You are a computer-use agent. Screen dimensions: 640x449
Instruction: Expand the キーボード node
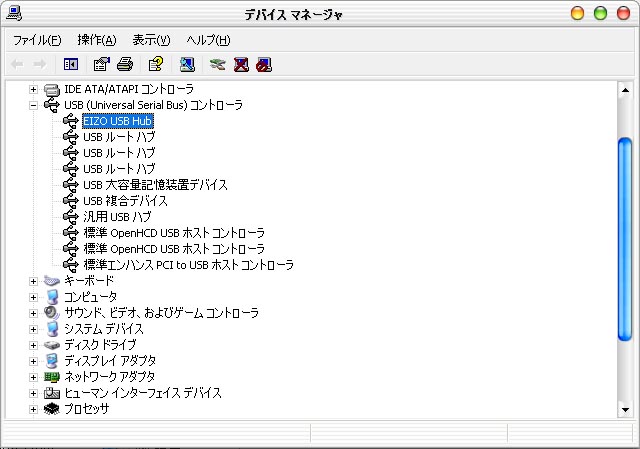pos(33,281)
